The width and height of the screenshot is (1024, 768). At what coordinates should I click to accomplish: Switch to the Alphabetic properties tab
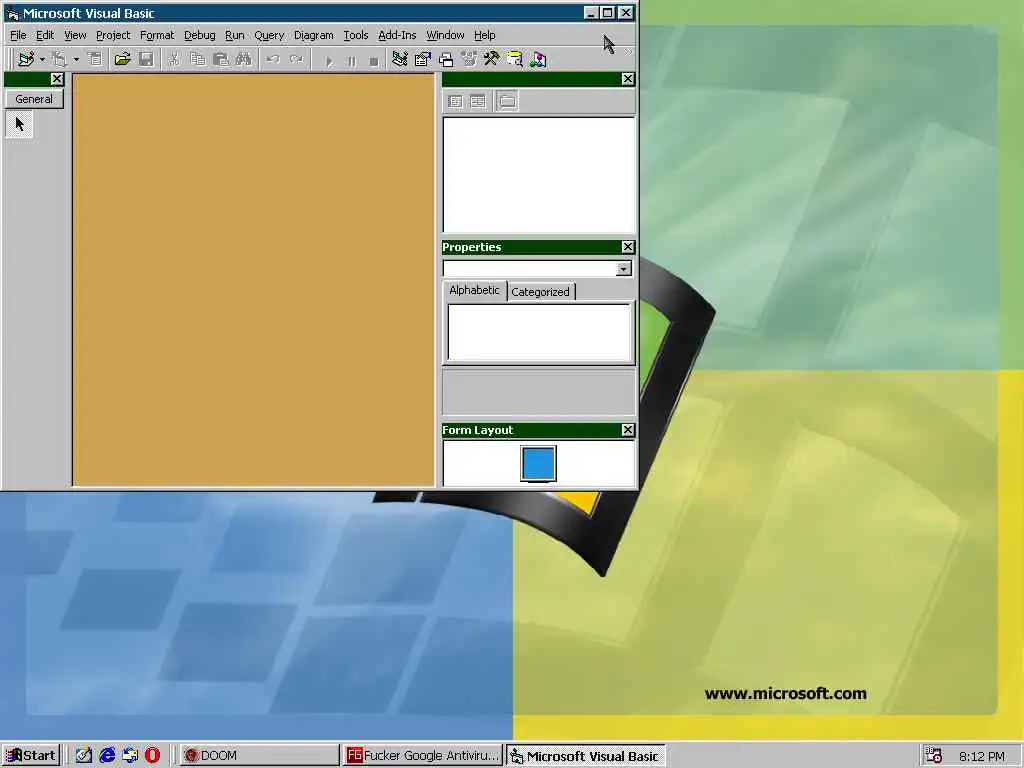pos(474,290)
